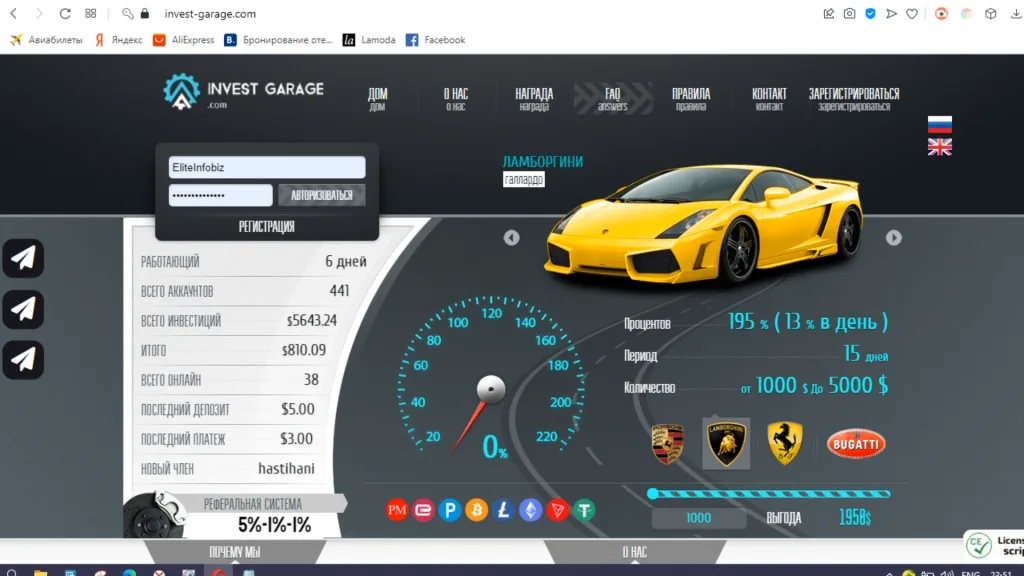Switch site language to English flag
Viewport: 1024px width, 576px height.
[x=938, y=146]
